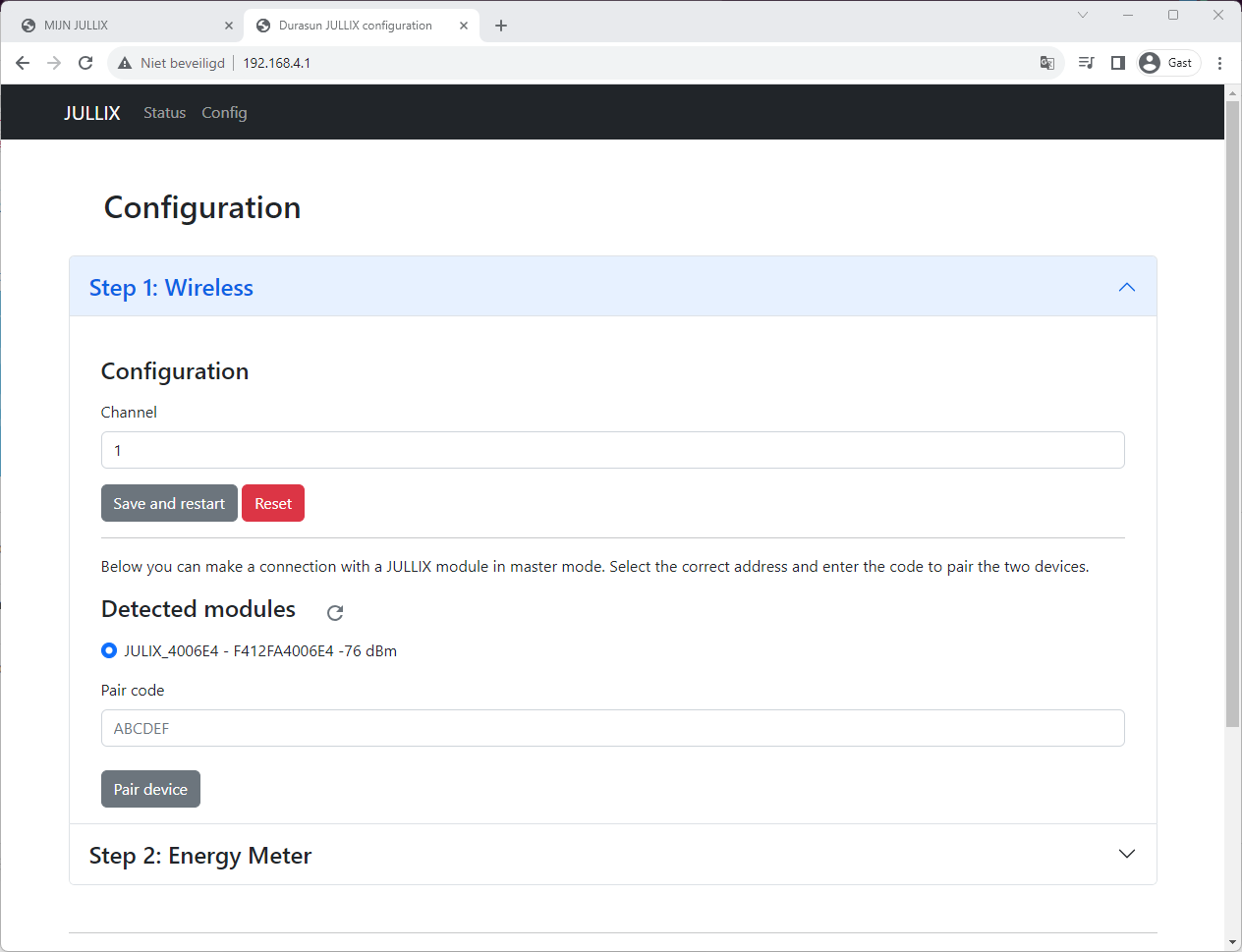Click the Pair device button
Image resolution: width=1242 pixels, height=952 pixels.
[x=150, y=789]
